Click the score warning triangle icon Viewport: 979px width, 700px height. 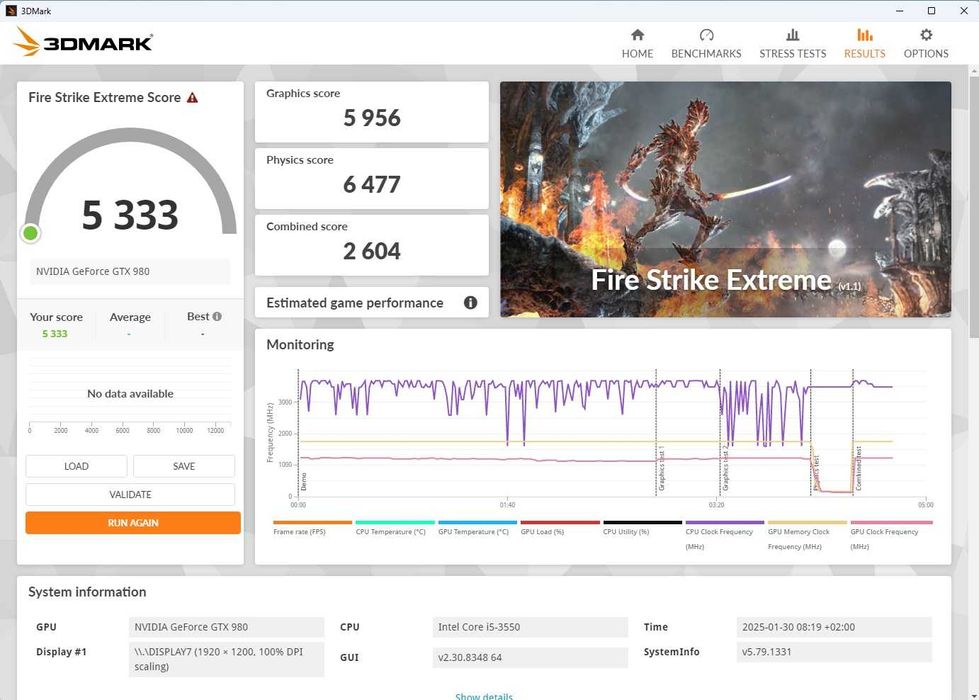point(192,97)
